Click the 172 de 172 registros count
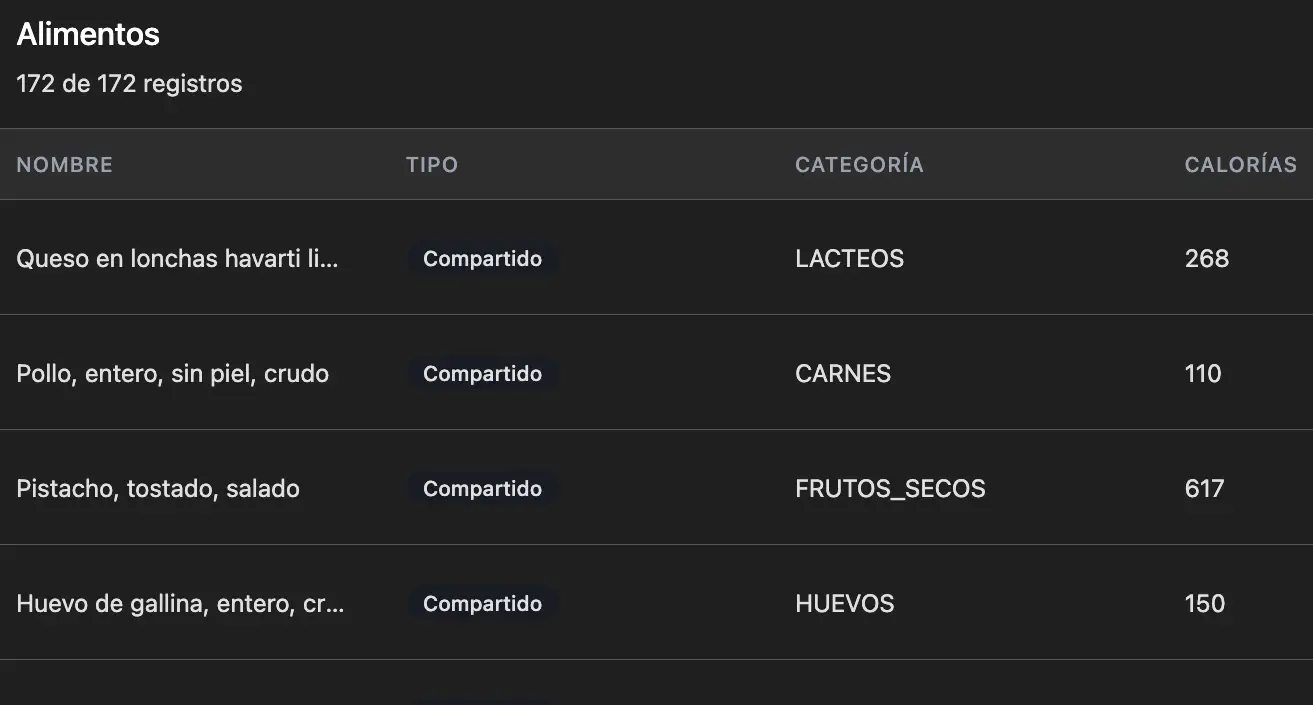 (129, 84)
